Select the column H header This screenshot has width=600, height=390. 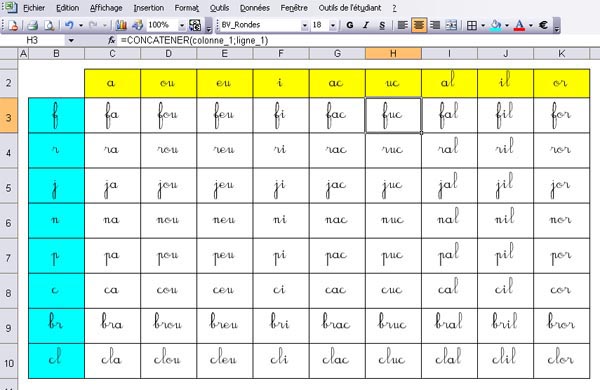click(x=393, y=54)
